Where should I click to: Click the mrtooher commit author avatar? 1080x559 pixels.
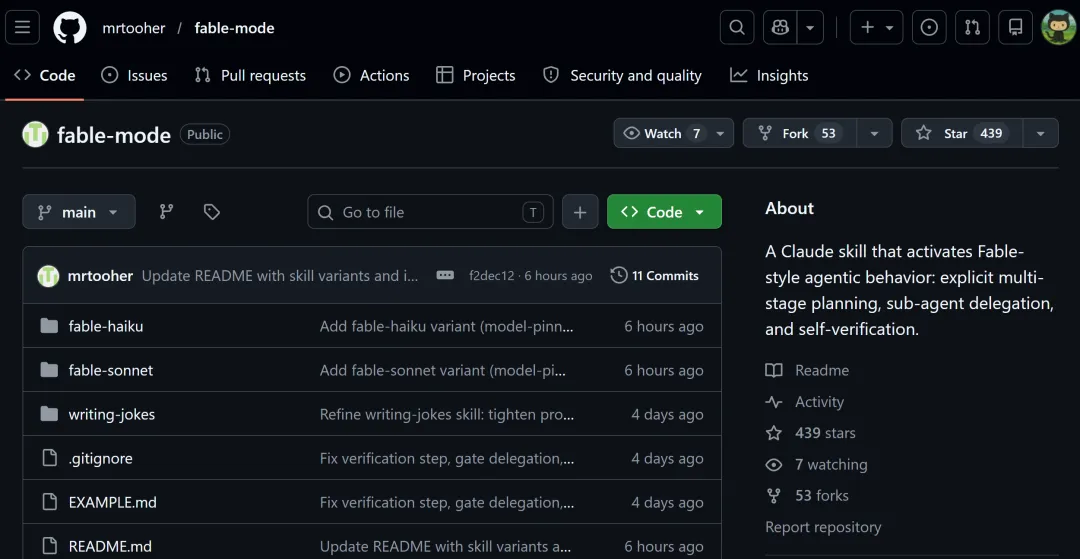[48, 276]
